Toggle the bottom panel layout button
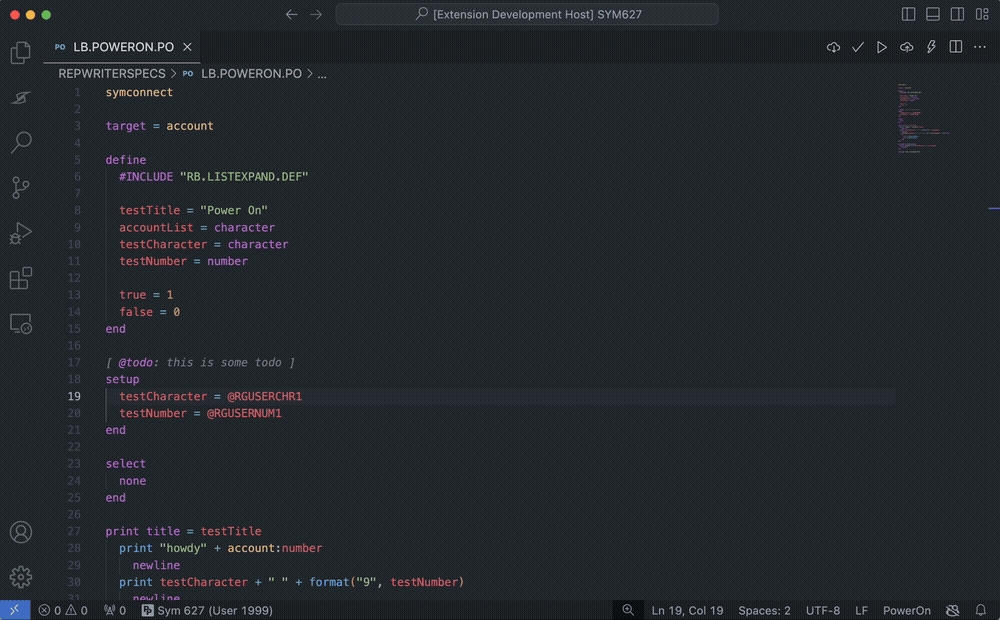Viewport: 1000px width, 620px height. [x=933, y=15]
